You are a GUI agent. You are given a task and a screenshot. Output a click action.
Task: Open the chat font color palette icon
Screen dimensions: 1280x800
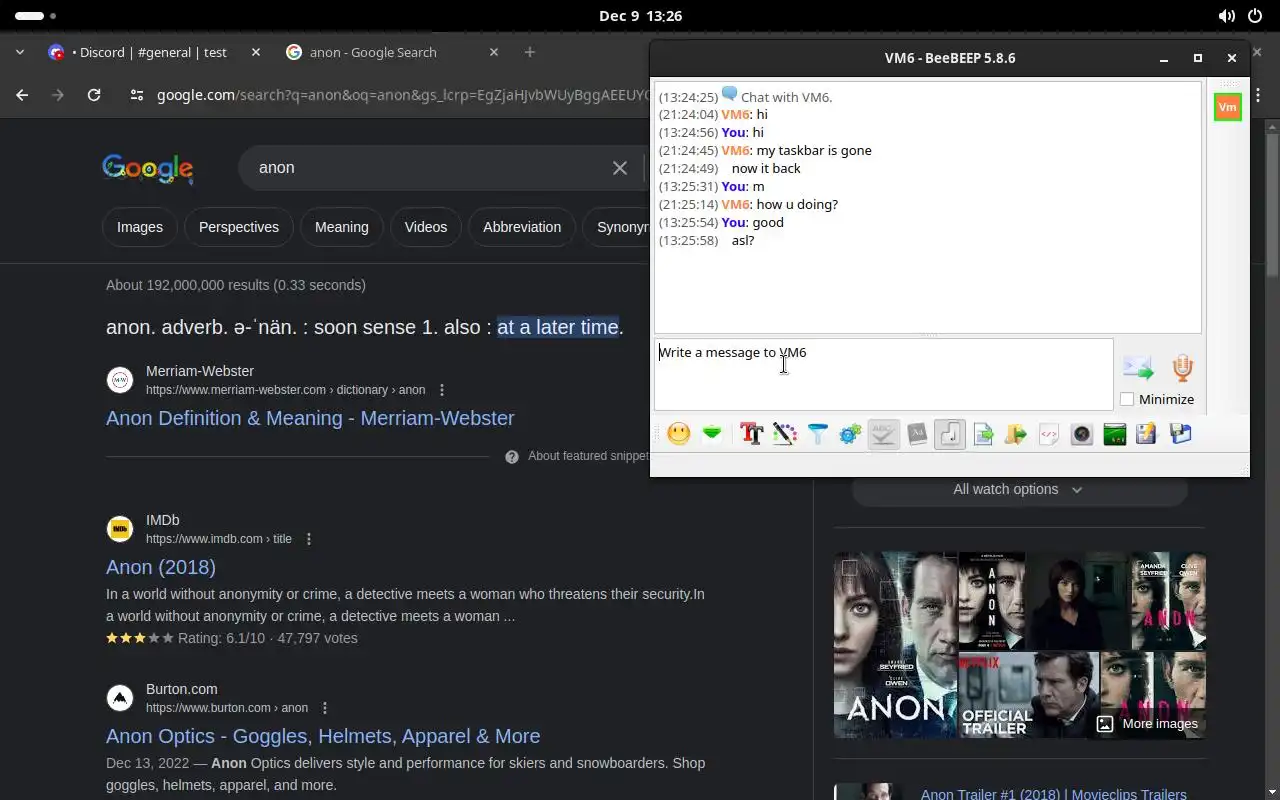tap(785, 434)
